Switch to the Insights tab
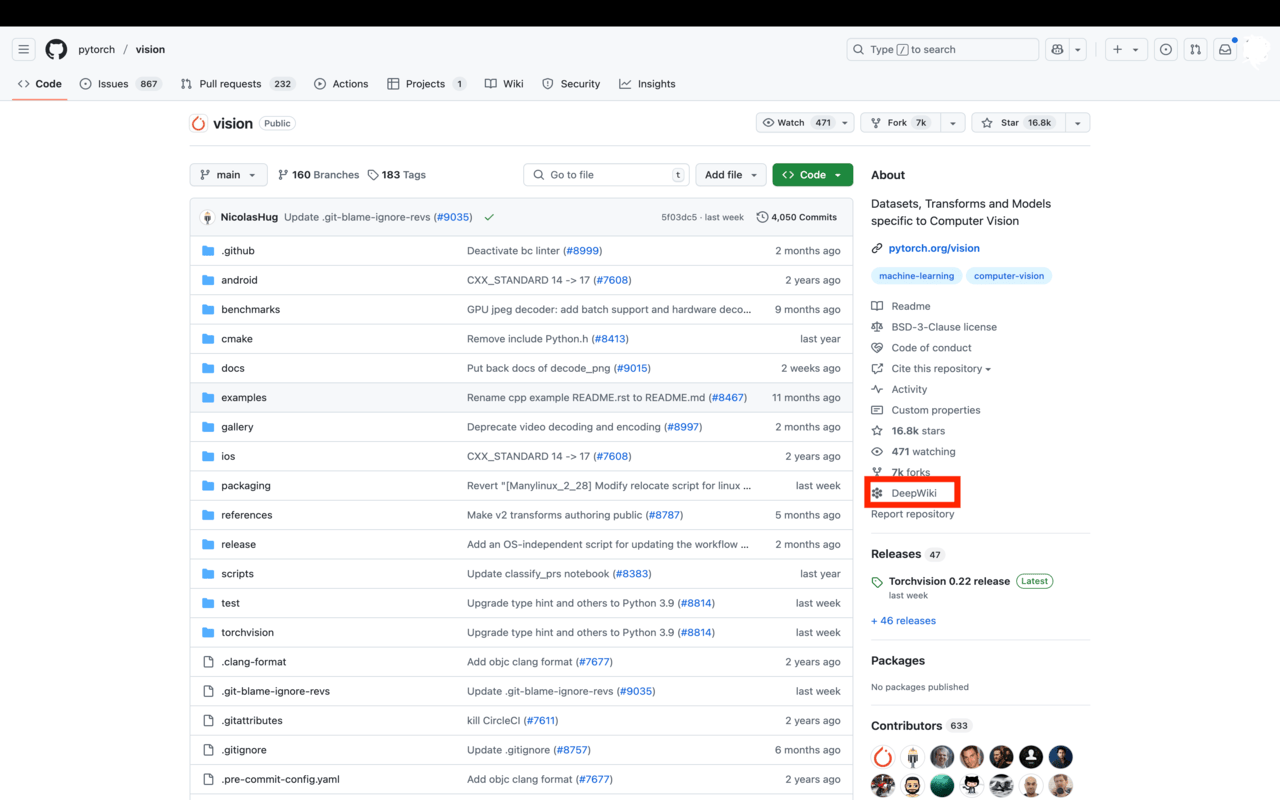The image size is (1280, 800). point(647,84)
